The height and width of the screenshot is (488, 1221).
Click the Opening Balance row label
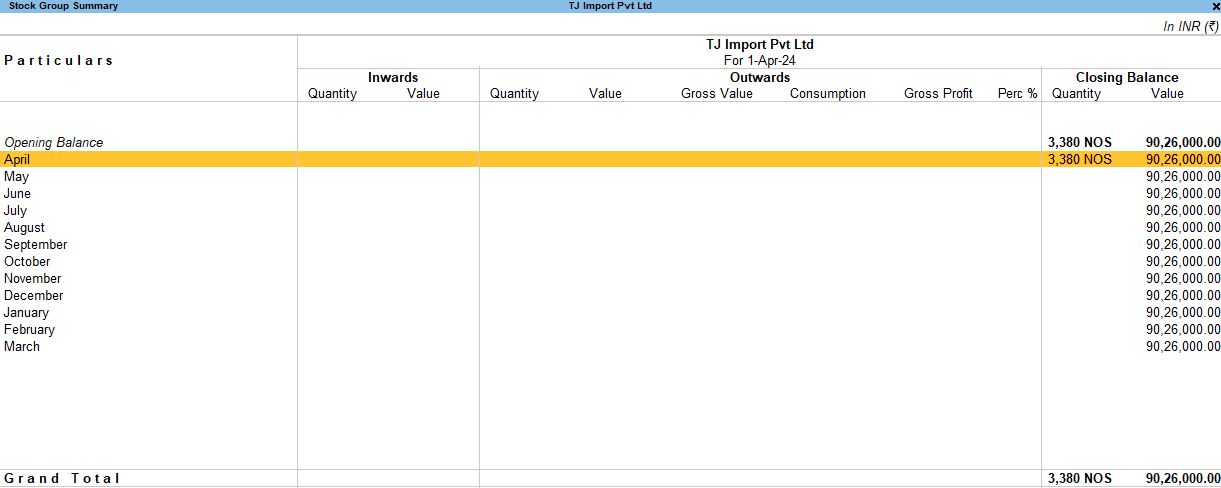coord(54,142)
